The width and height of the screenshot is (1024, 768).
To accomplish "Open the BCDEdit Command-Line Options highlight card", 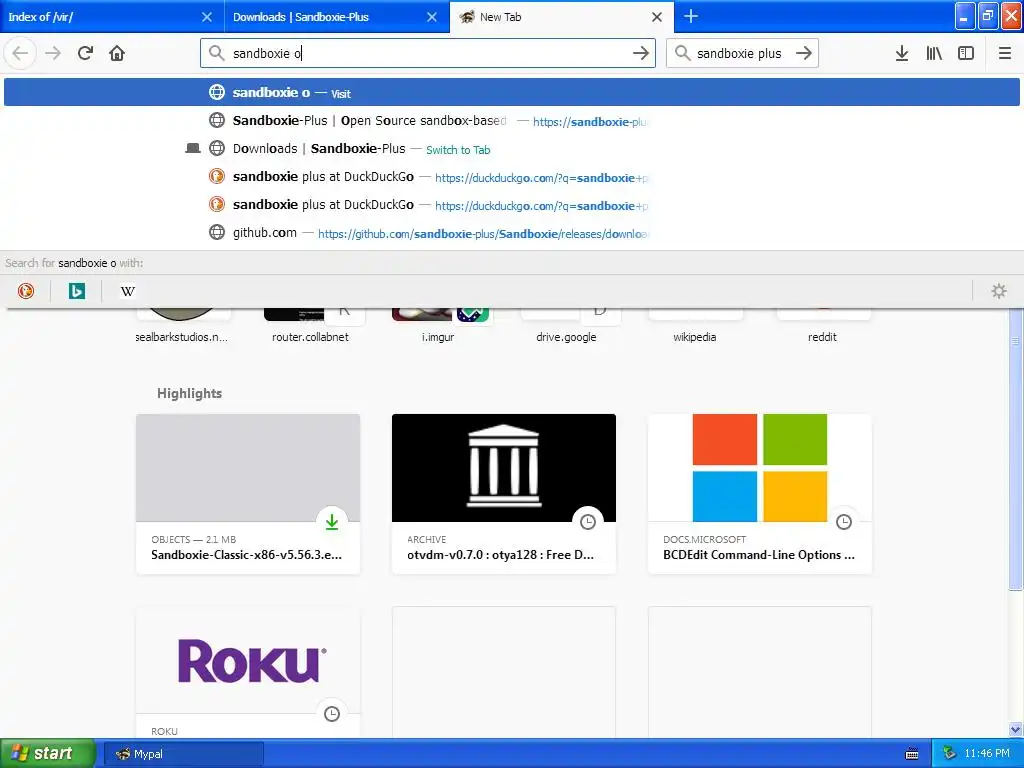I will [x=760, y=494].
